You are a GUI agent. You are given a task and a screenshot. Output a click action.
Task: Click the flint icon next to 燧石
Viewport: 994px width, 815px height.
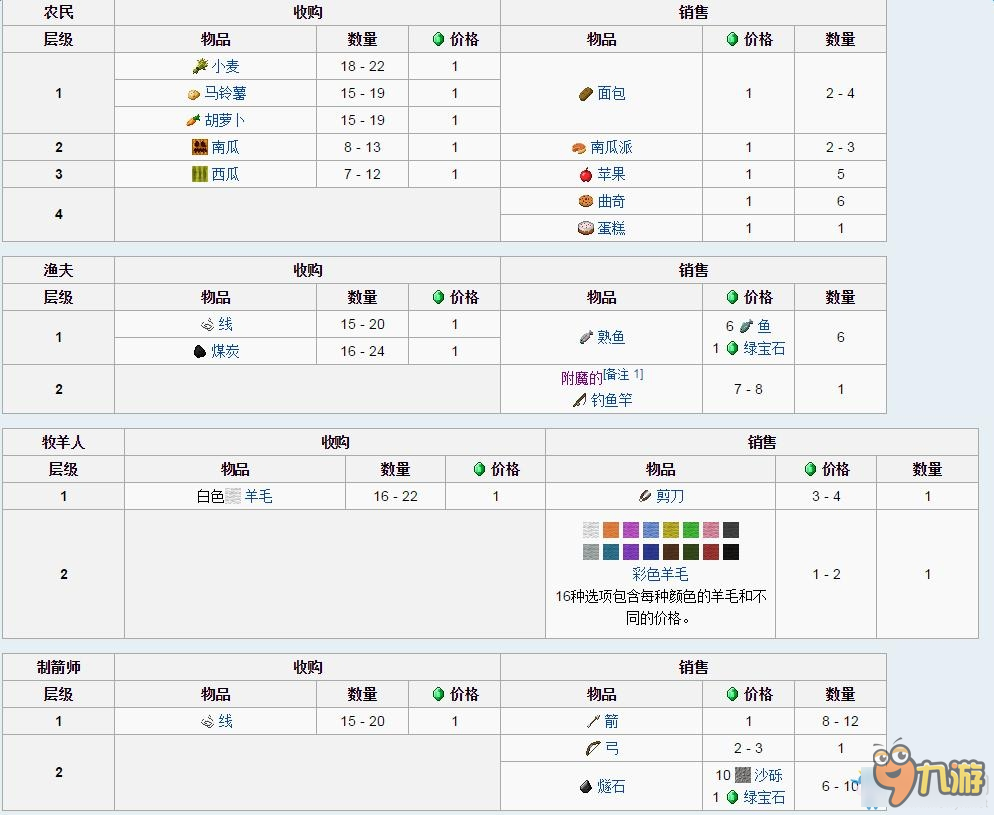coord(585,787)
